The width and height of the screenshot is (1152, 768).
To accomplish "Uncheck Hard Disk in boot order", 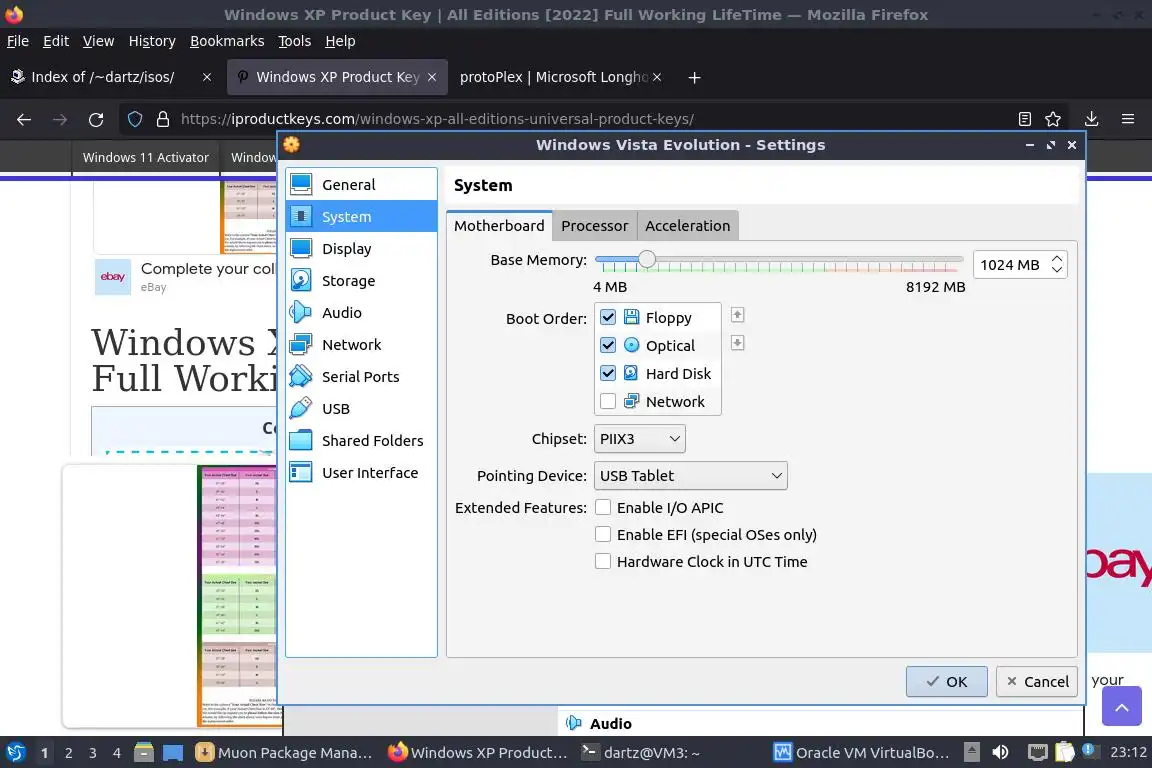I will tap(608, 373).
